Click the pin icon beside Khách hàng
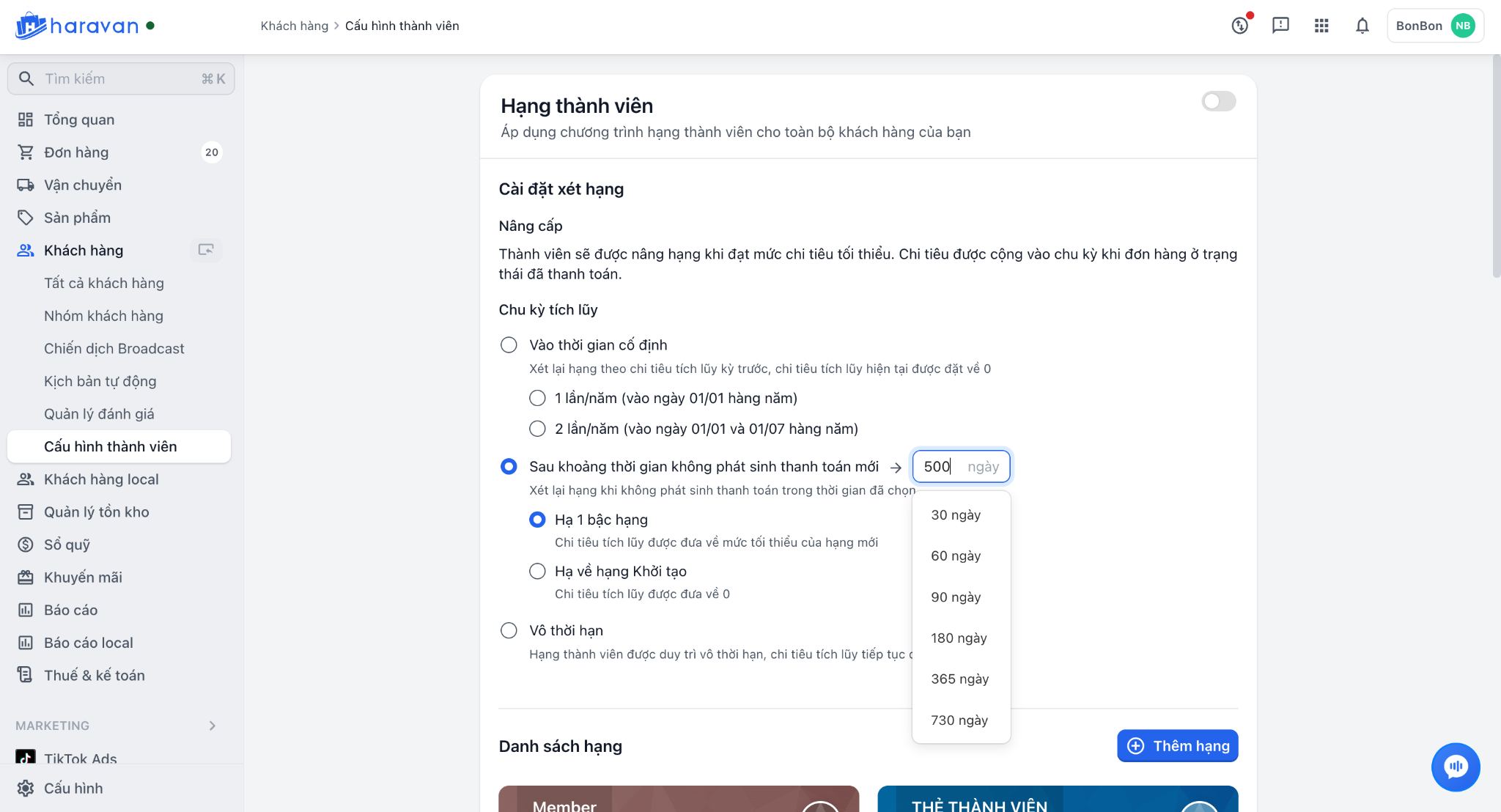This screenshot has height=812, width=1501. (x=206, y=250)
